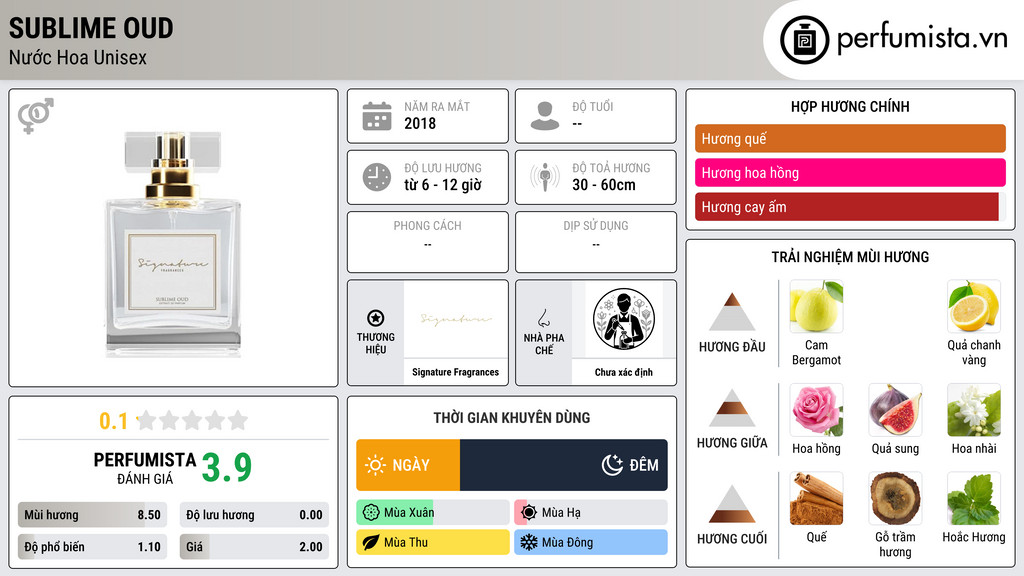Click the snowflake icon for Mùa Đông
The width and height of the screenshot is (1024, 576).
(529, 542)
